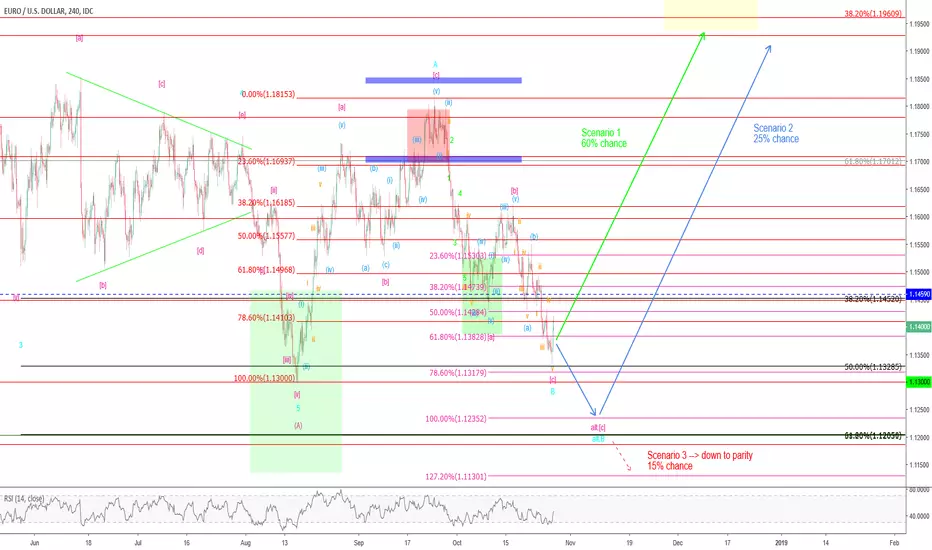Select the 50.00%(1.13285) level label
The width and height of the screenshot is (932, 550).
click(x=873, y=367)
